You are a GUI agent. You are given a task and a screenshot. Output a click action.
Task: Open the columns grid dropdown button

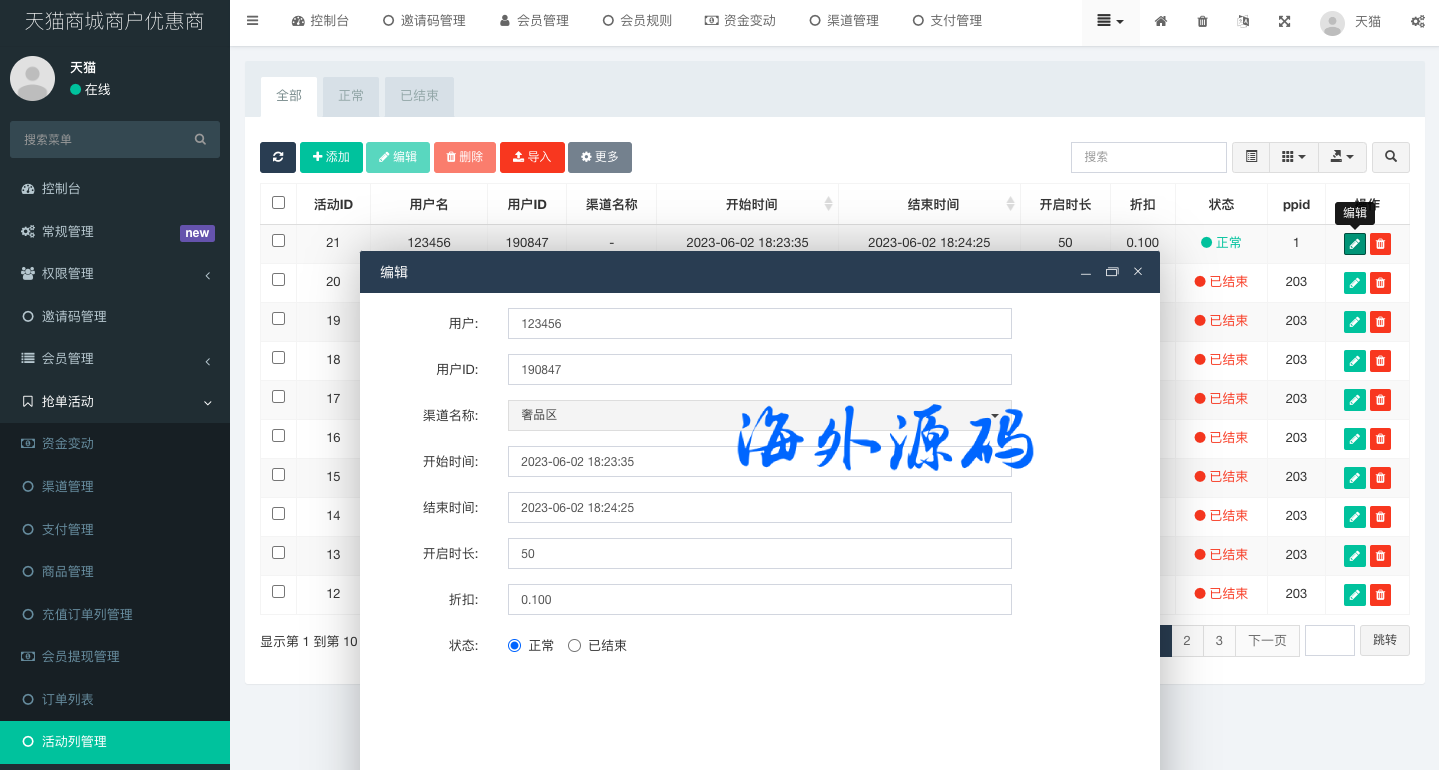click(1293, 157)
